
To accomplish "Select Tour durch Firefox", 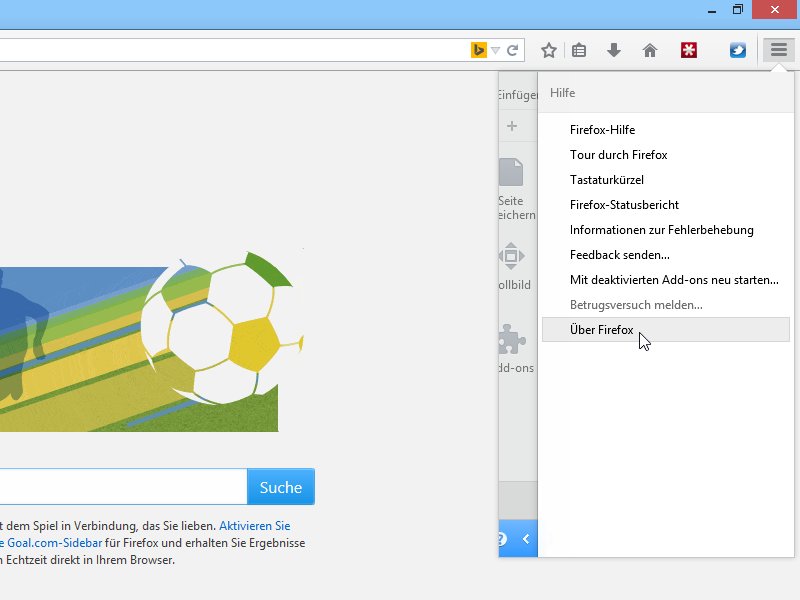I will [x=666, y=155].
